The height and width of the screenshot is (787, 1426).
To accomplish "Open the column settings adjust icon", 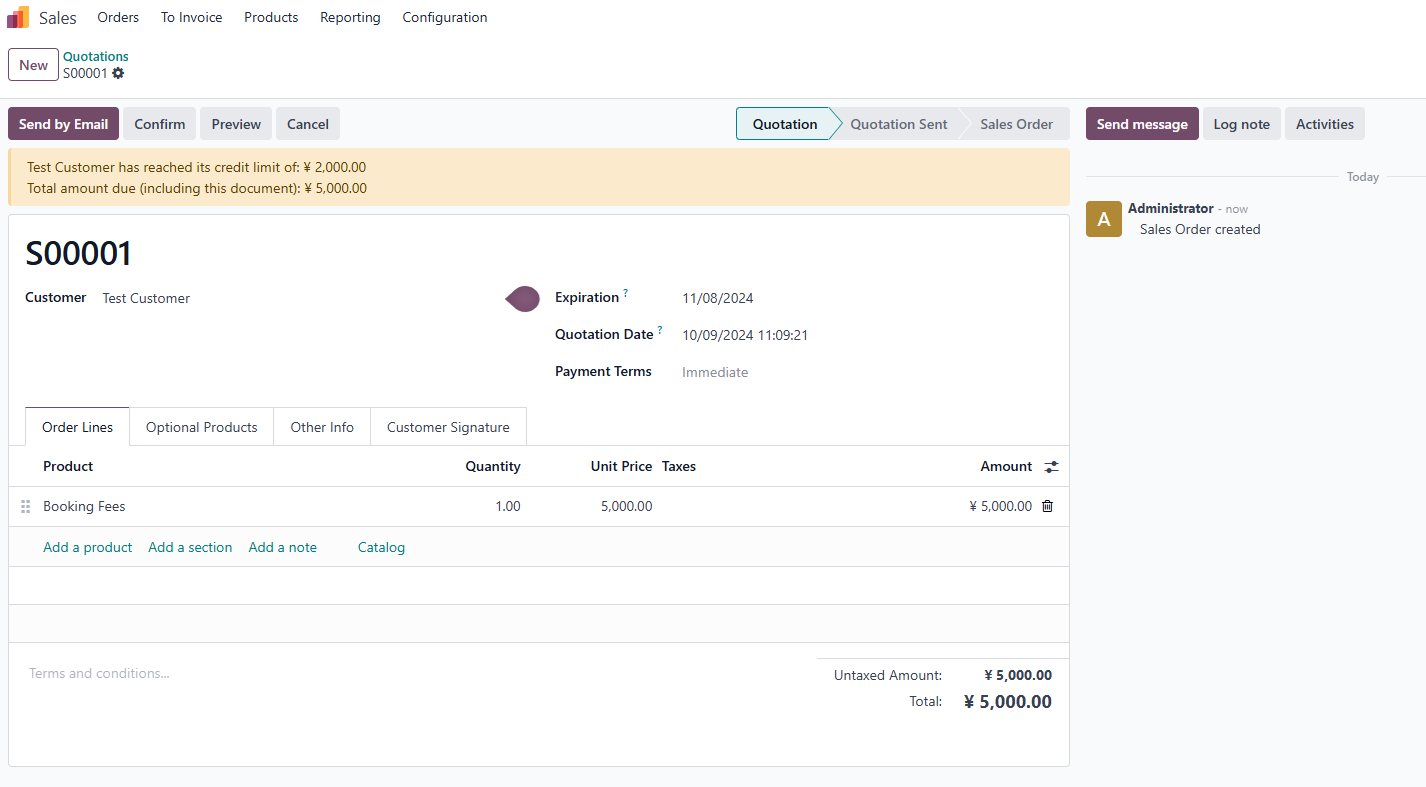I will tap(1051, 467).
